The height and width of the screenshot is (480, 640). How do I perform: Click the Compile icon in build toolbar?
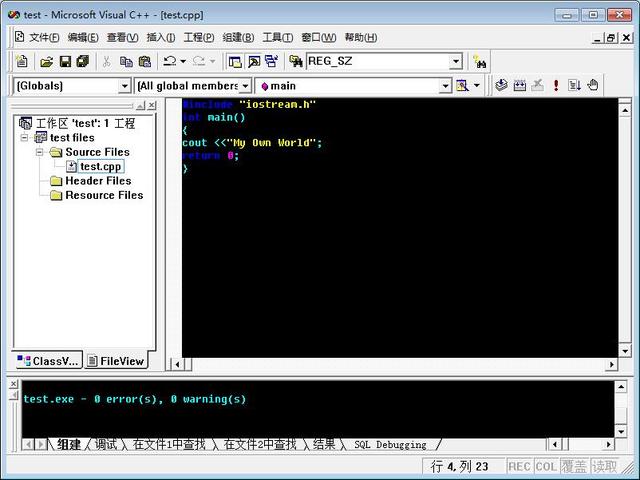[501, 85]
